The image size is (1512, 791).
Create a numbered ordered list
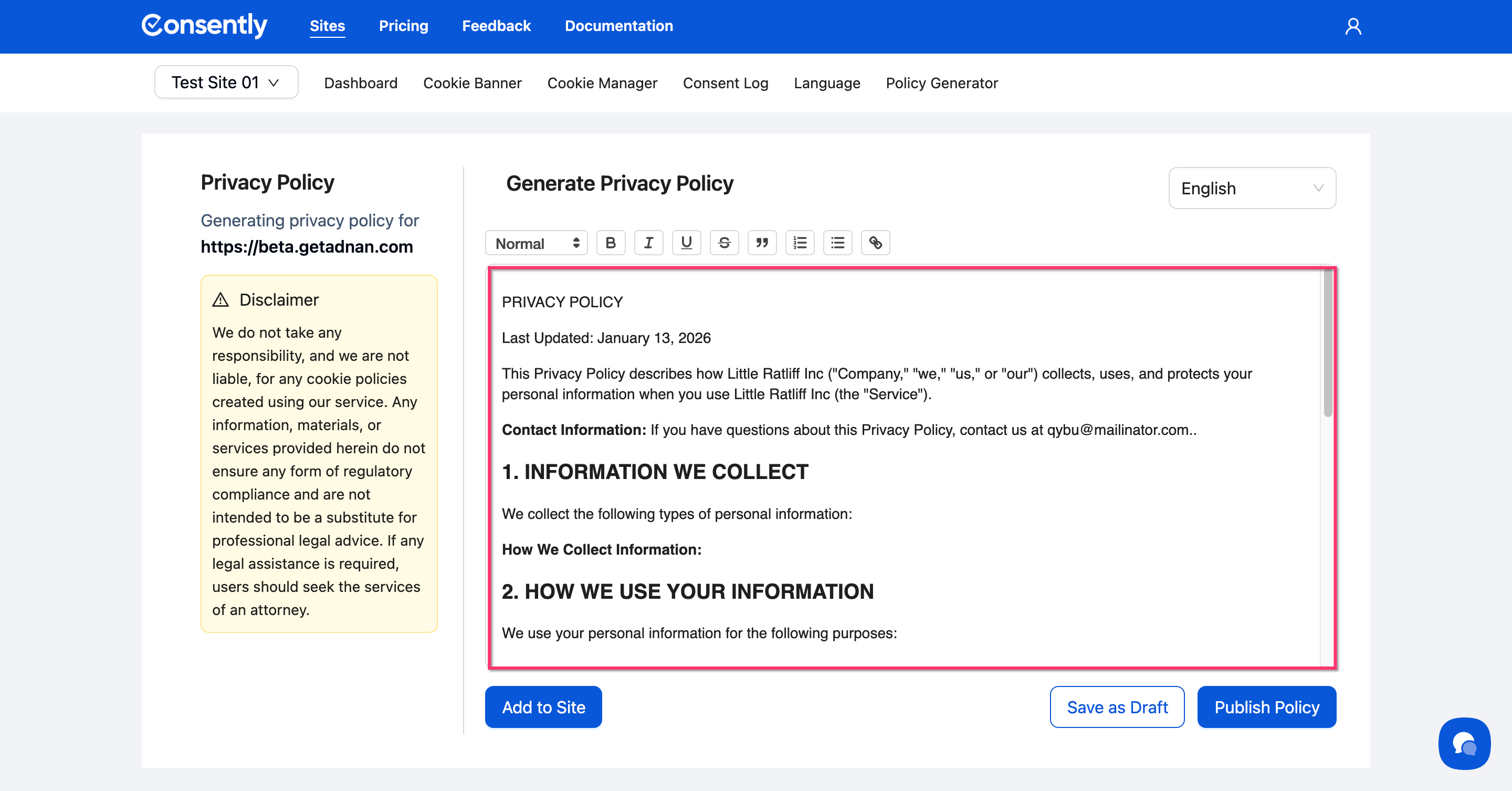coord(800,243)
